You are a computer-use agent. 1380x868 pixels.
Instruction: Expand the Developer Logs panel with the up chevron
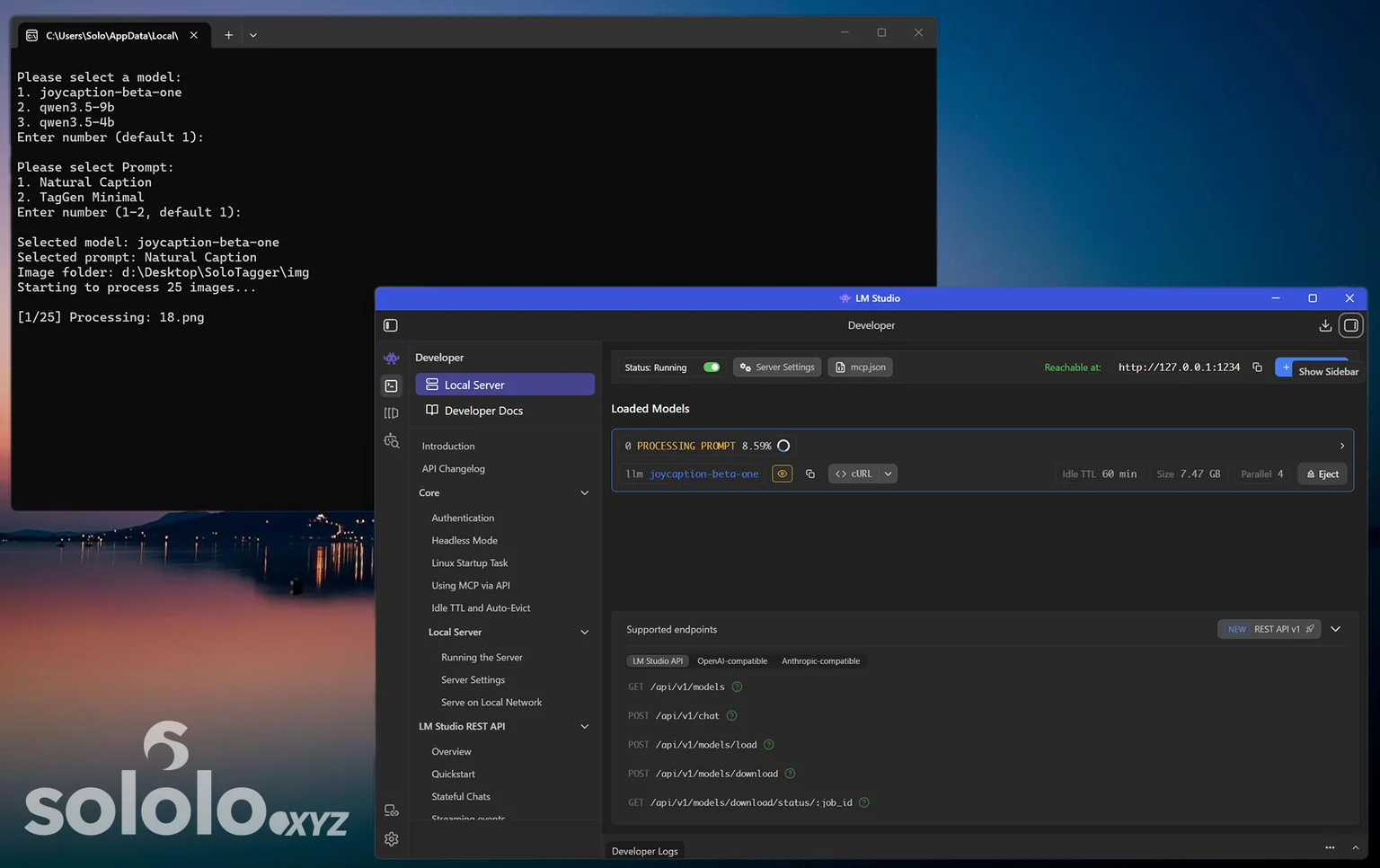pos(1356,847)
